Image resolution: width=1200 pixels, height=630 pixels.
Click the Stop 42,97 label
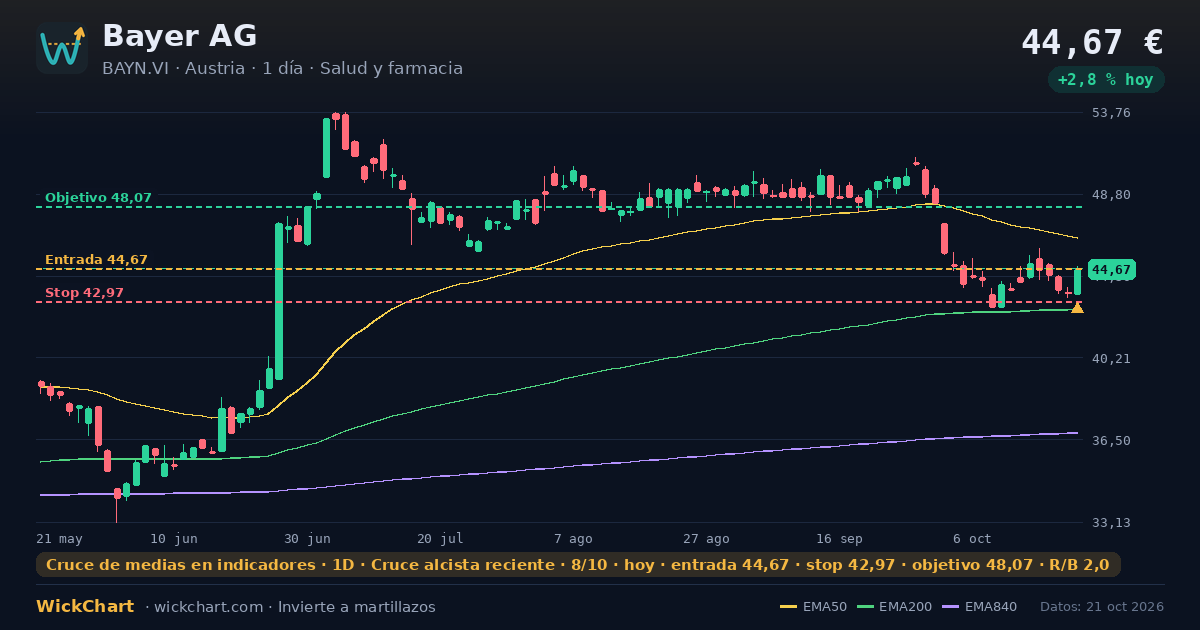coord(84,293)
